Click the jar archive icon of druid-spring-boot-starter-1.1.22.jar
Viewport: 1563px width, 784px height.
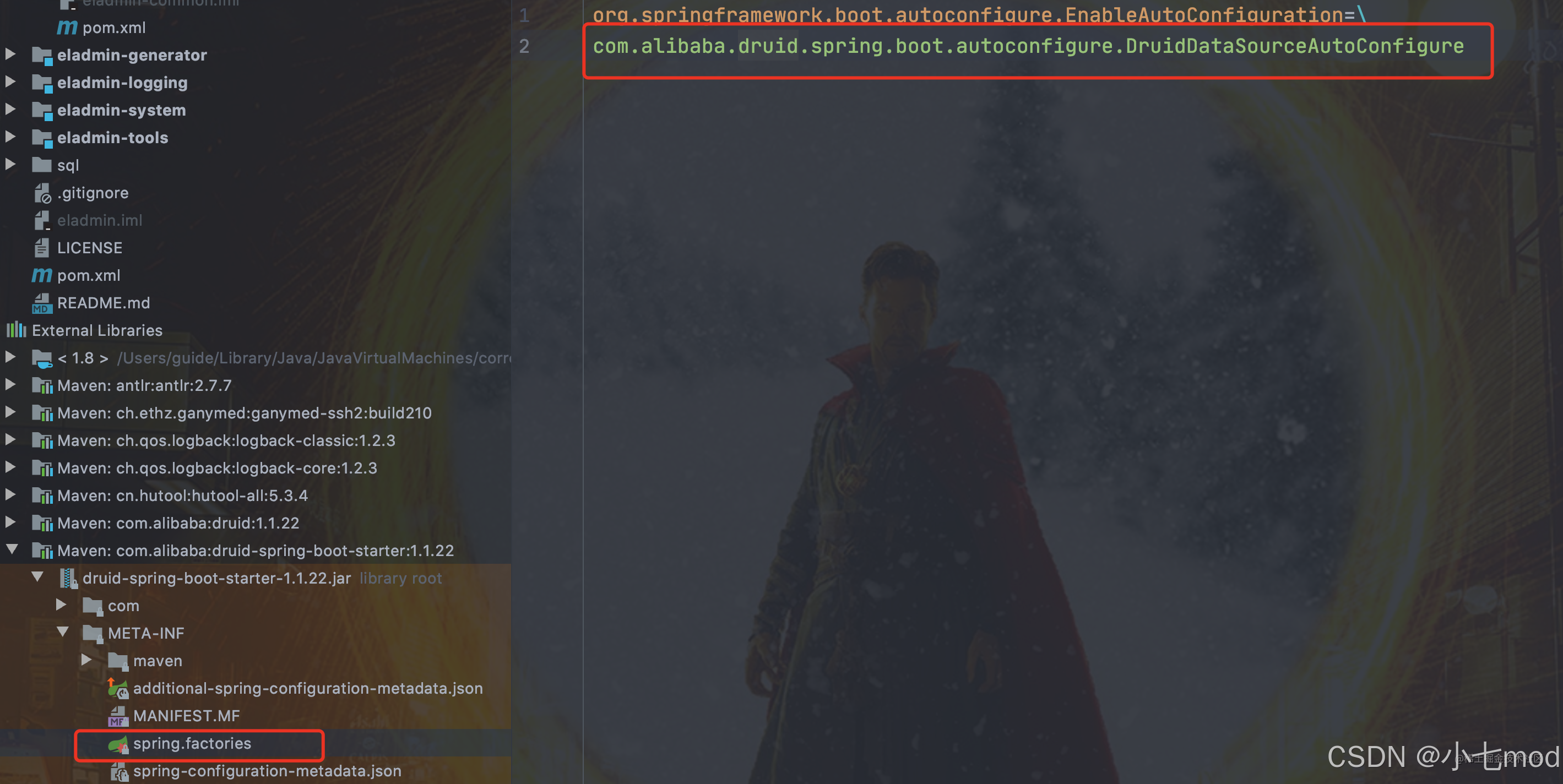click(68, 579)
